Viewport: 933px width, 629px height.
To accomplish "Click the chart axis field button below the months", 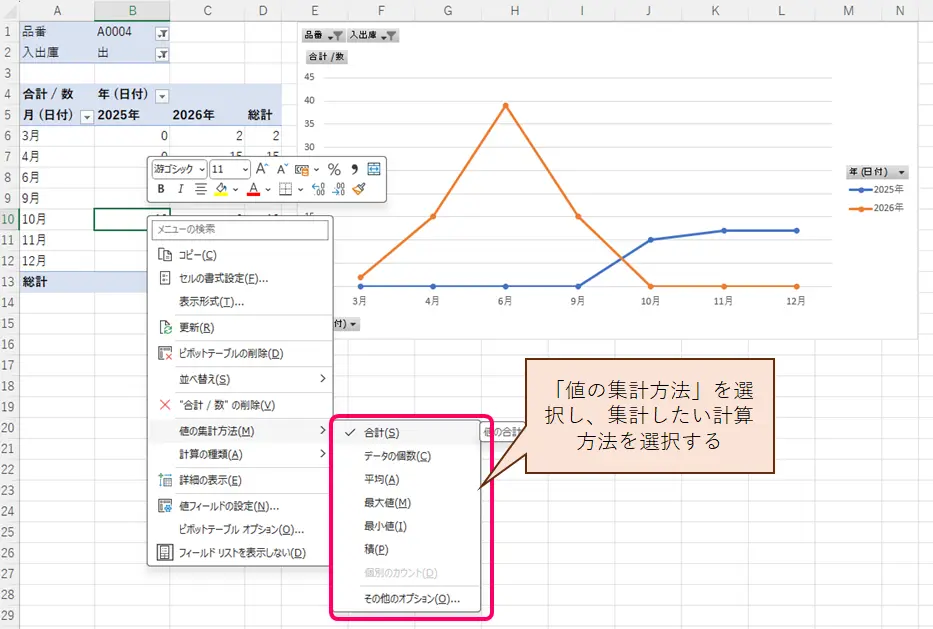I will (346, 324).
